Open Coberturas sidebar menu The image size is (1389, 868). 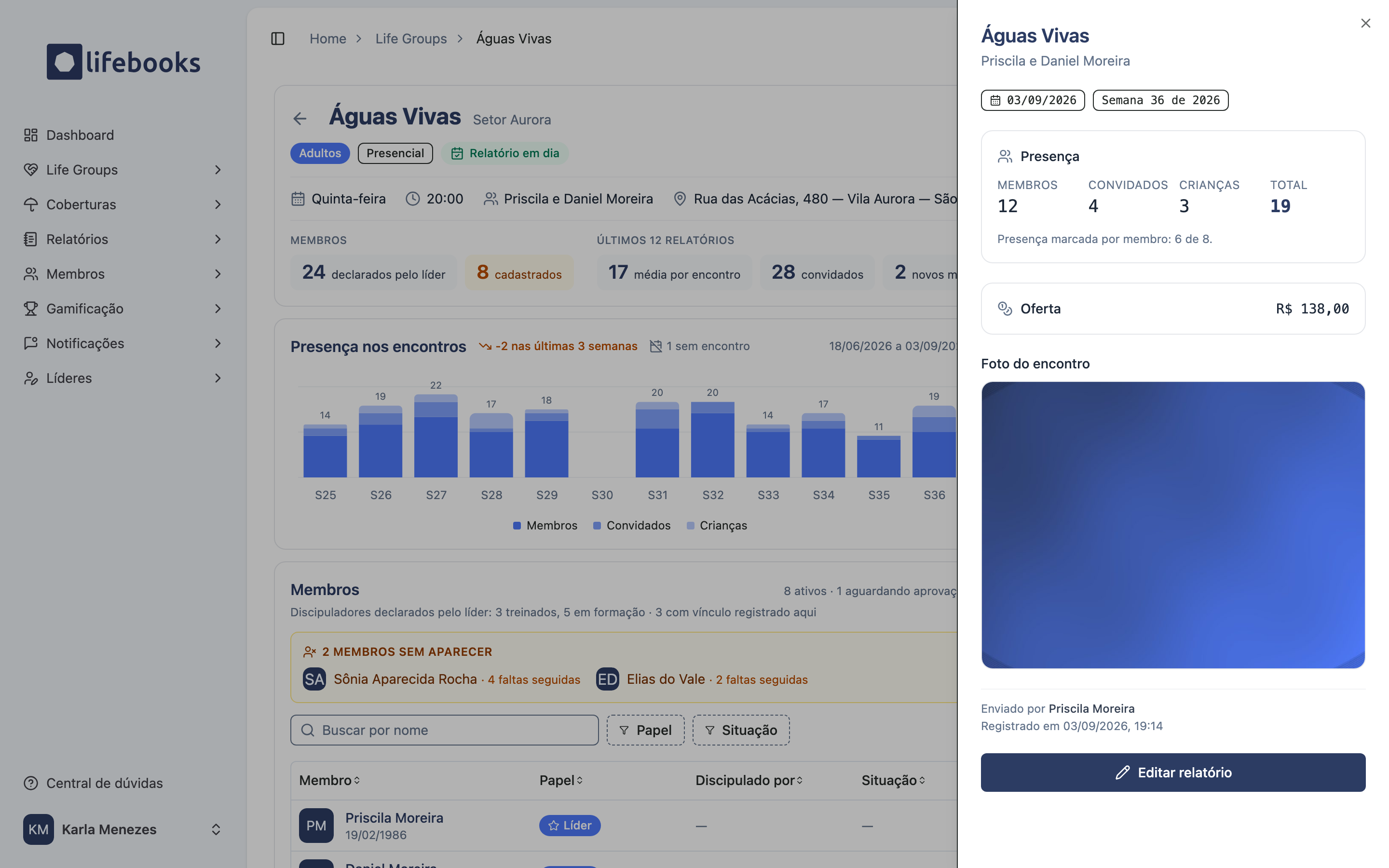click(x=123, y=204)
